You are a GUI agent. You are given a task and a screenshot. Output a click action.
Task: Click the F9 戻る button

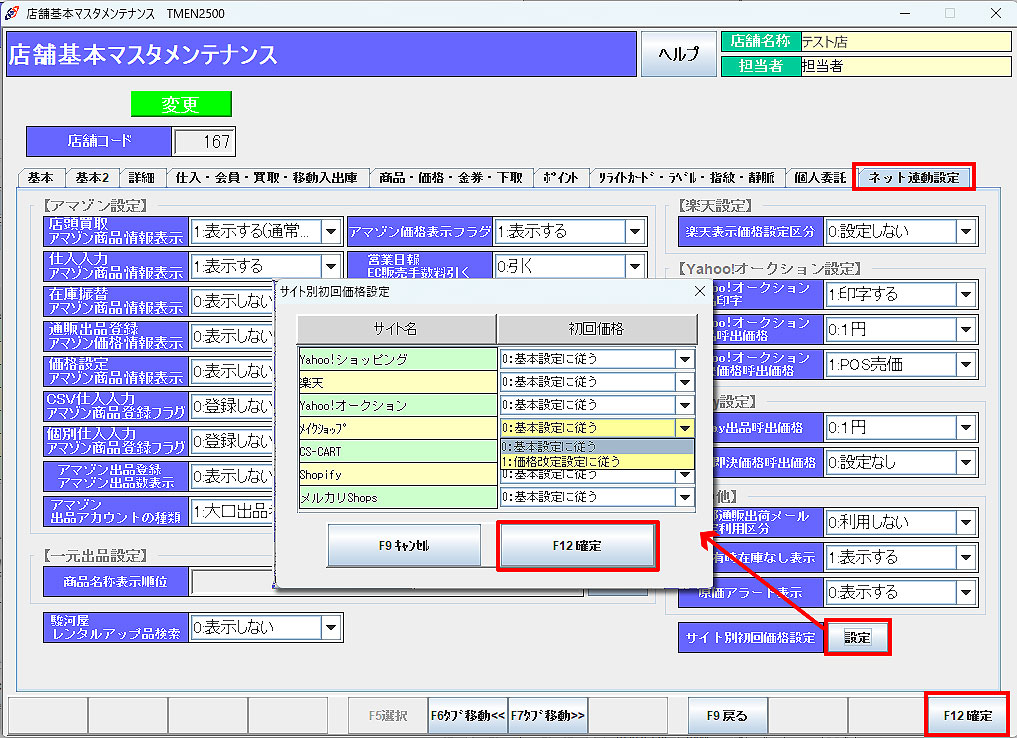tap(727, 715)
